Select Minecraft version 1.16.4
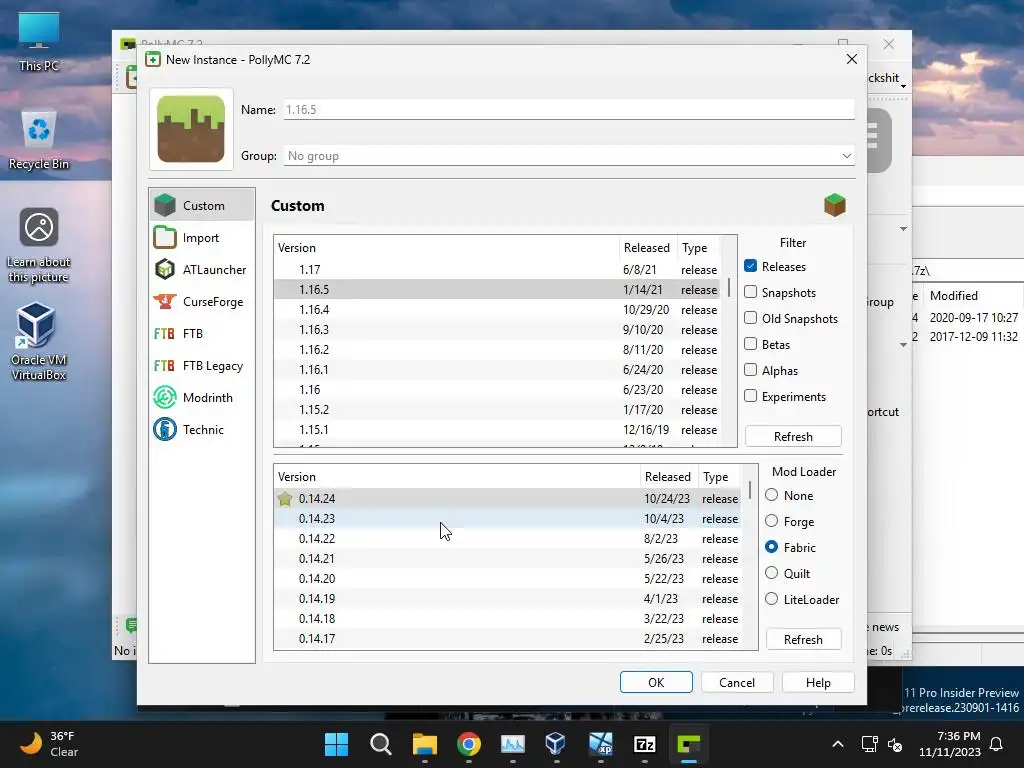1024x768 pixels. coord(496,310)
